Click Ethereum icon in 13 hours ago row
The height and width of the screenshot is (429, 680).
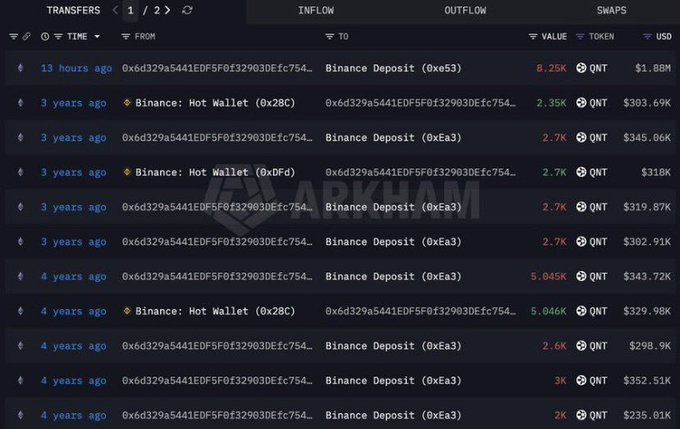(20, 68)
